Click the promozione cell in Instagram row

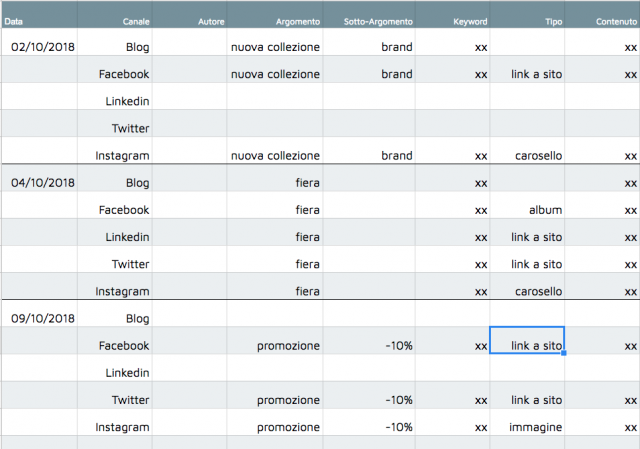point(275,422)
